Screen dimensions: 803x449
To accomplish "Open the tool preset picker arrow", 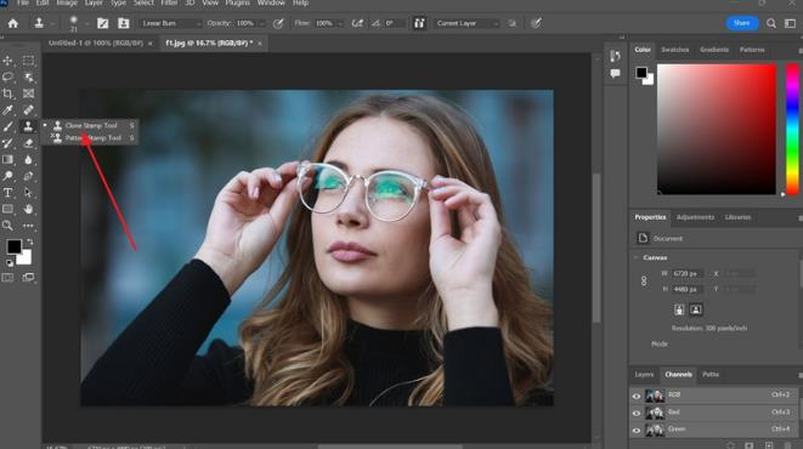I will 52,24.
